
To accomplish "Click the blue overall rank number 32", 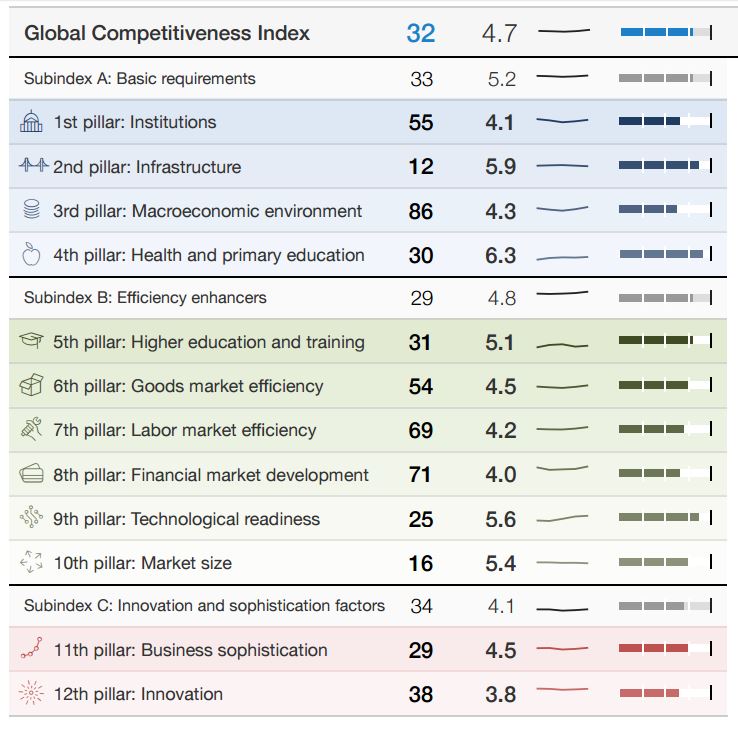I will [421, 33].
